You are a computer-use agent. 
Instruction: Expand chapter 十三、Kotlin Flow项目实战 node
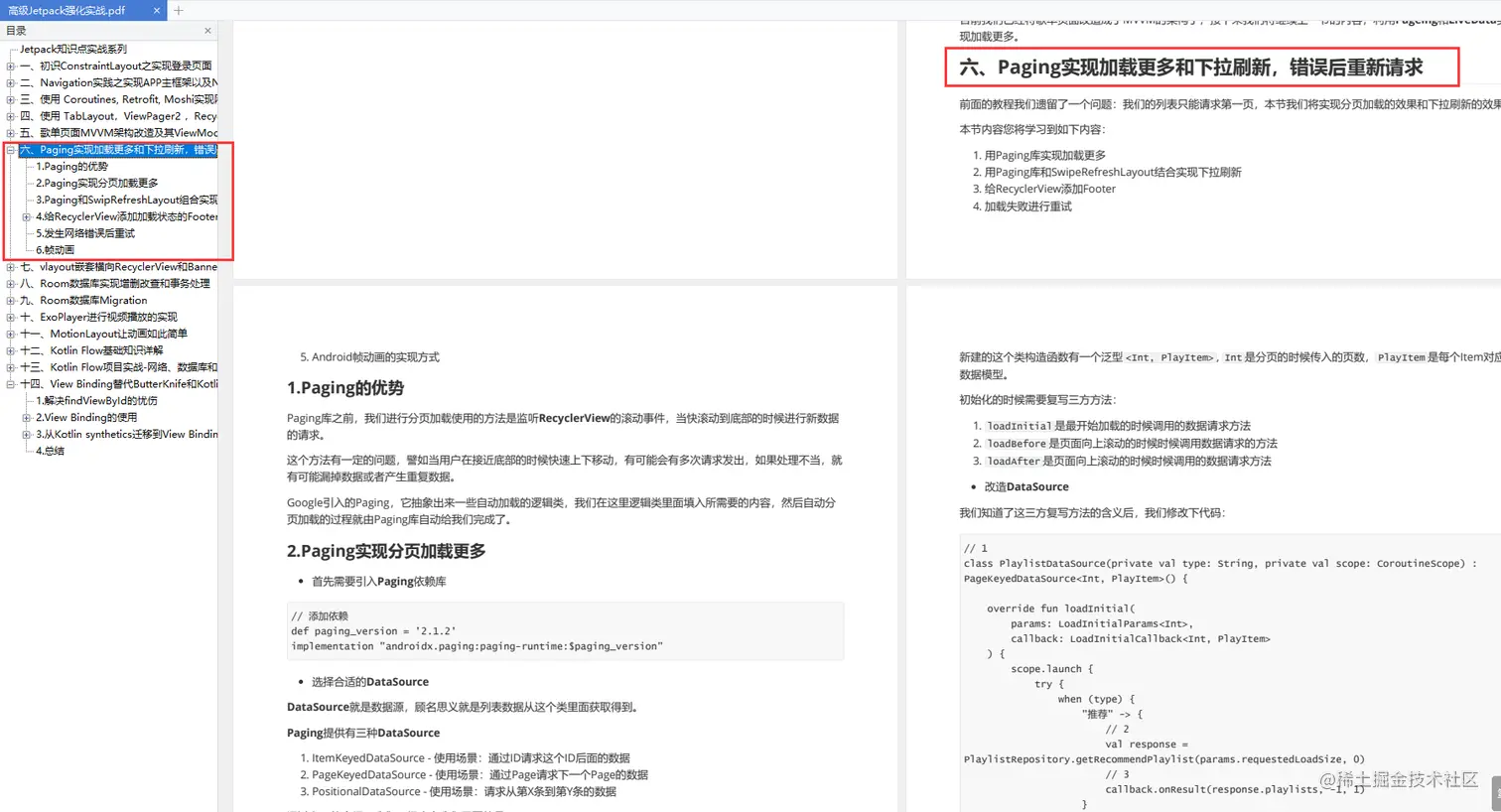coord(11,367)
